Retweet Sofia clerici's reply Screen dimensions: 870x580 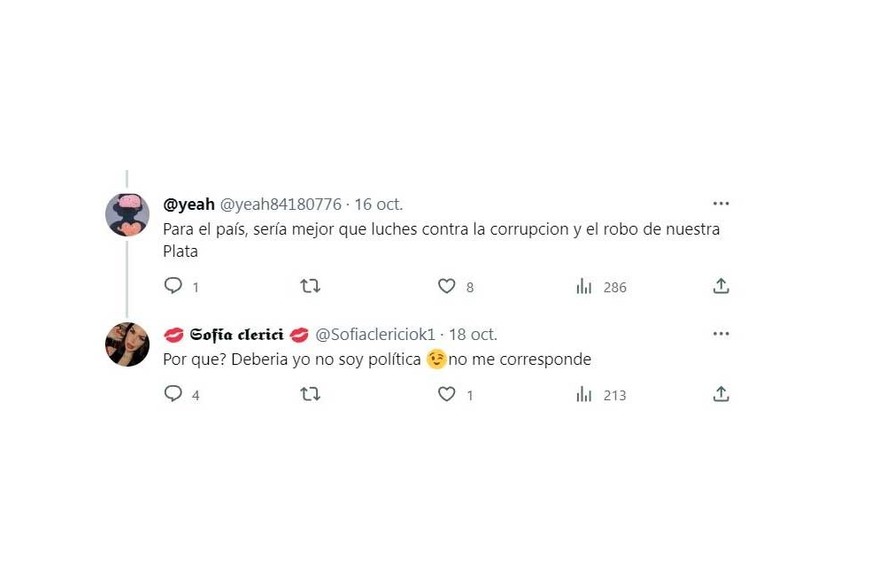point(310,394)
